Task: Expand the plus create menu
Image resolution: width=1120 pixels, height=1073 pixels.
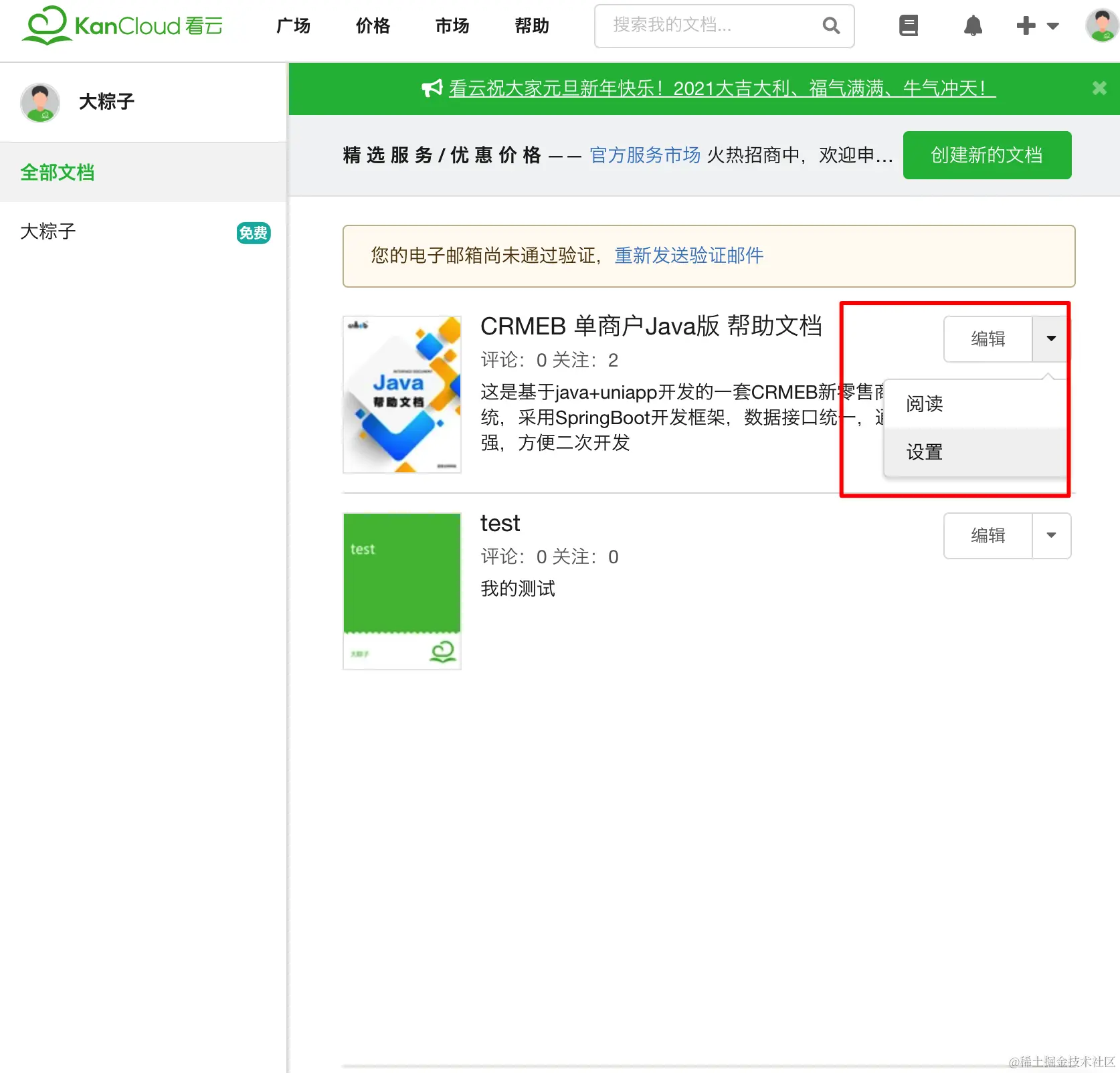Action: pyautogui.click(x=1037, y=26)
